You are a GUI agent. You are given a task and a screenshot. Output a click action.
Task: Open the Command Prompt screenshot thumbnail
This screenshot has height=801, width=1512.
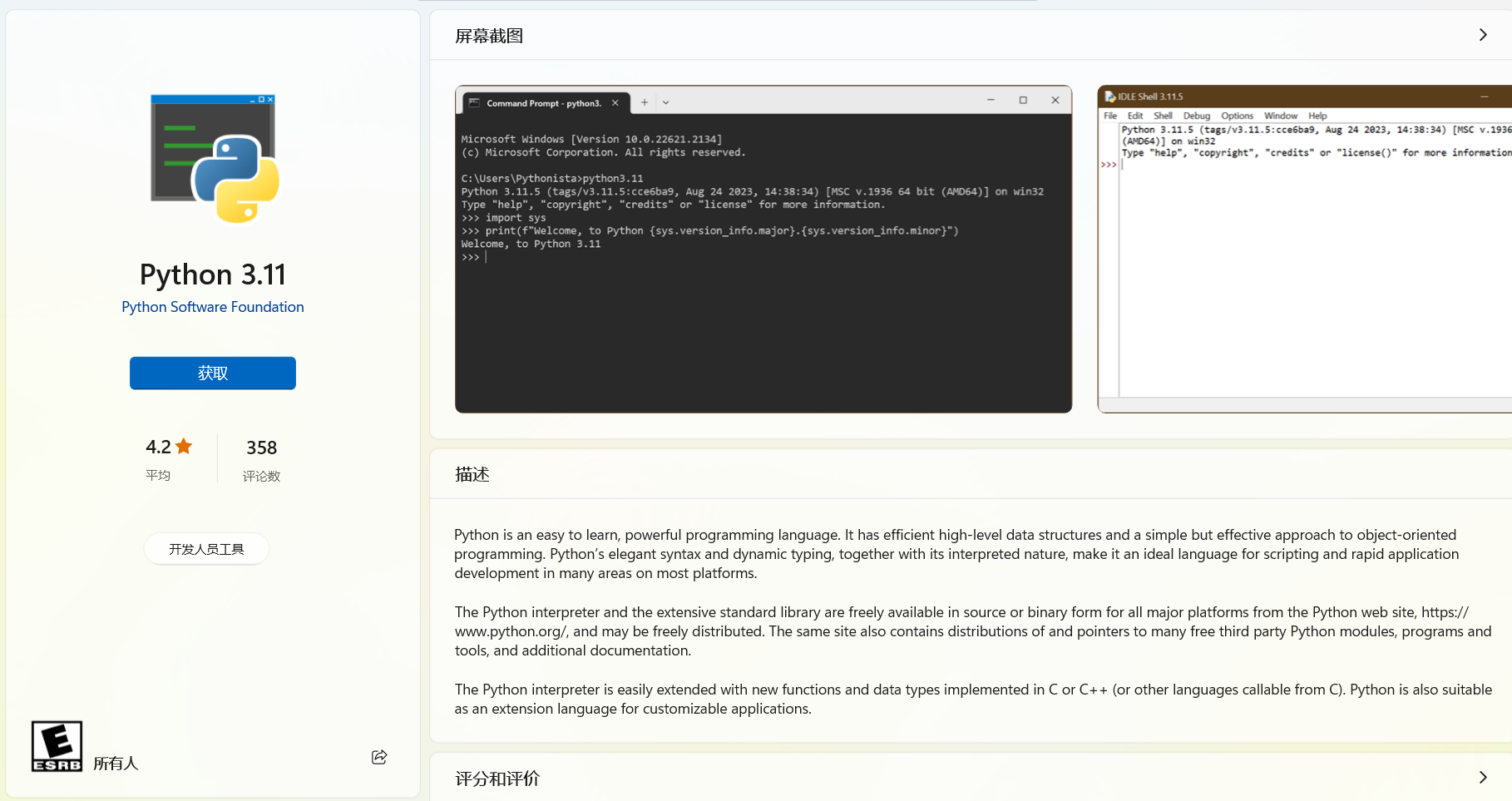(x=763, y=249)
